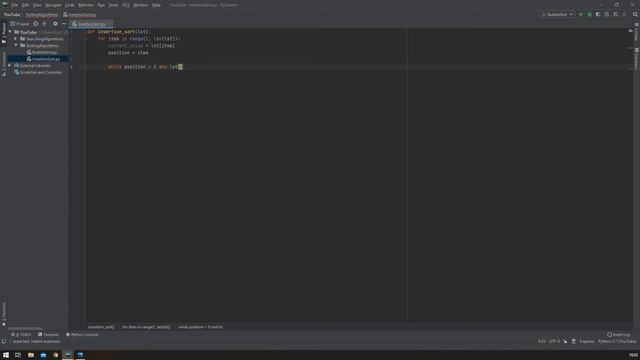Open Search Everywhere magnifier icon
Viewport: 640px width, 360px height.
635,14
